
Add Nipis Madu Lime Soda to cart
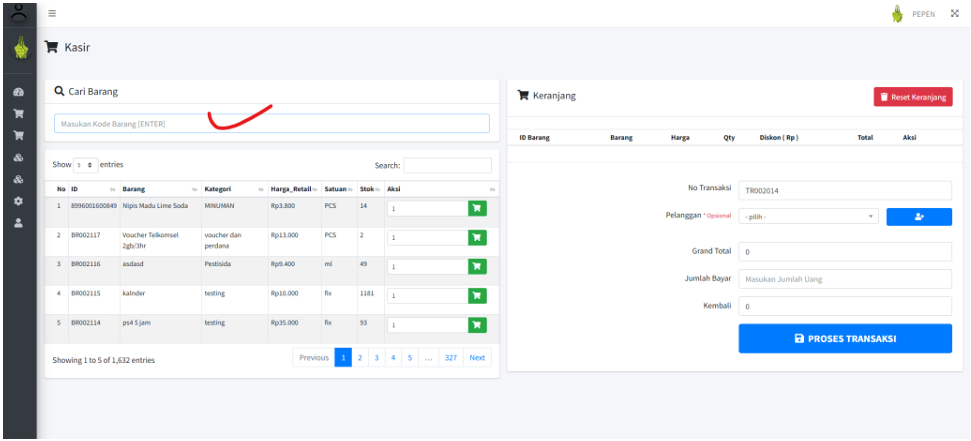click(477, 209)
